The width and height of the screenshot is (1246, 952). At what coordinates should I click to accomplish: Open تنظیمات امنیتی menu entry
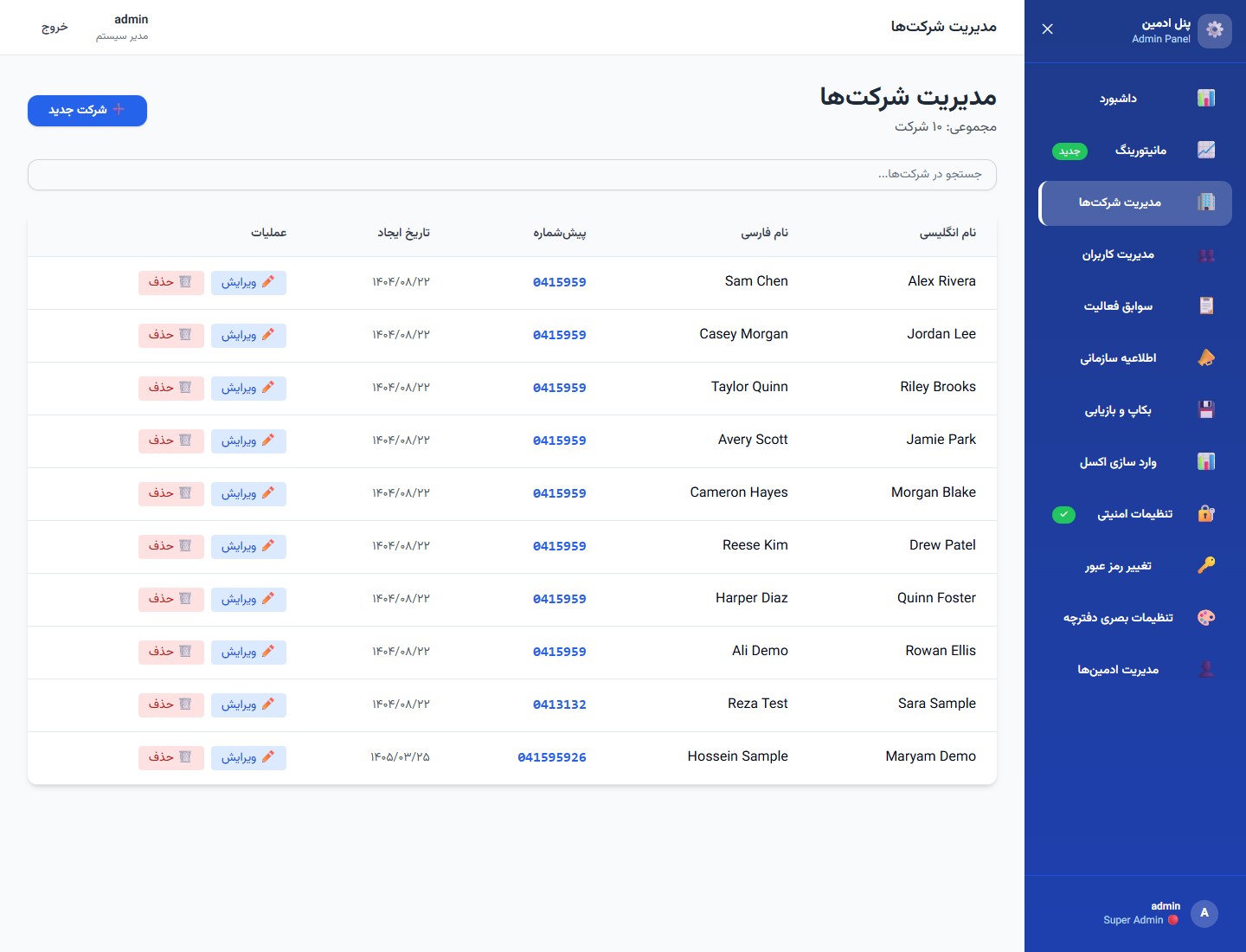pos(1135,514)
